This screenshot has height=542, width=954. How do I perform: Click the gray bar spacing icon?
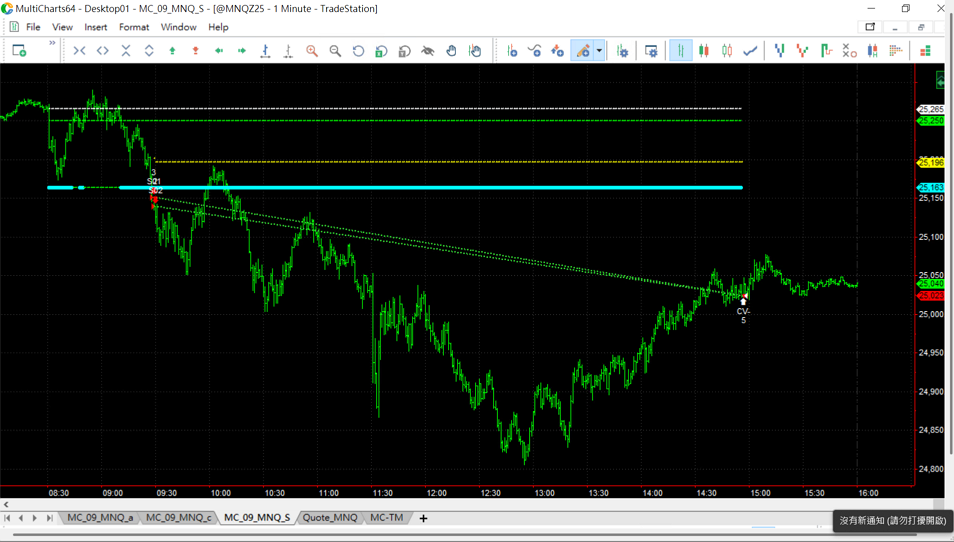[x=288, y=51]
